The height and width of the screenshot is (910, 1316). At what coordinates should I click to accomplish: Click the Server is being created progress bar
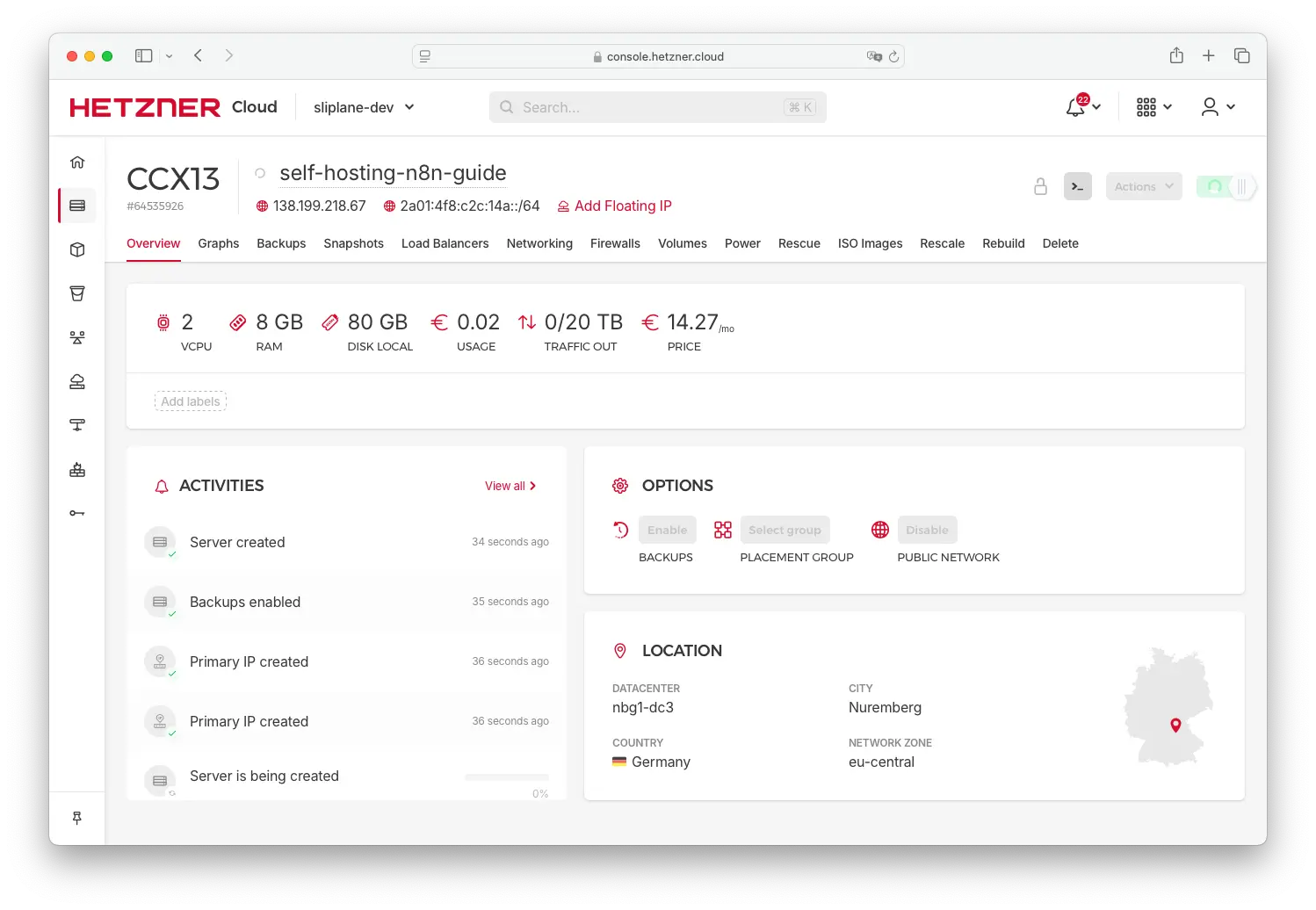(506, 776)
